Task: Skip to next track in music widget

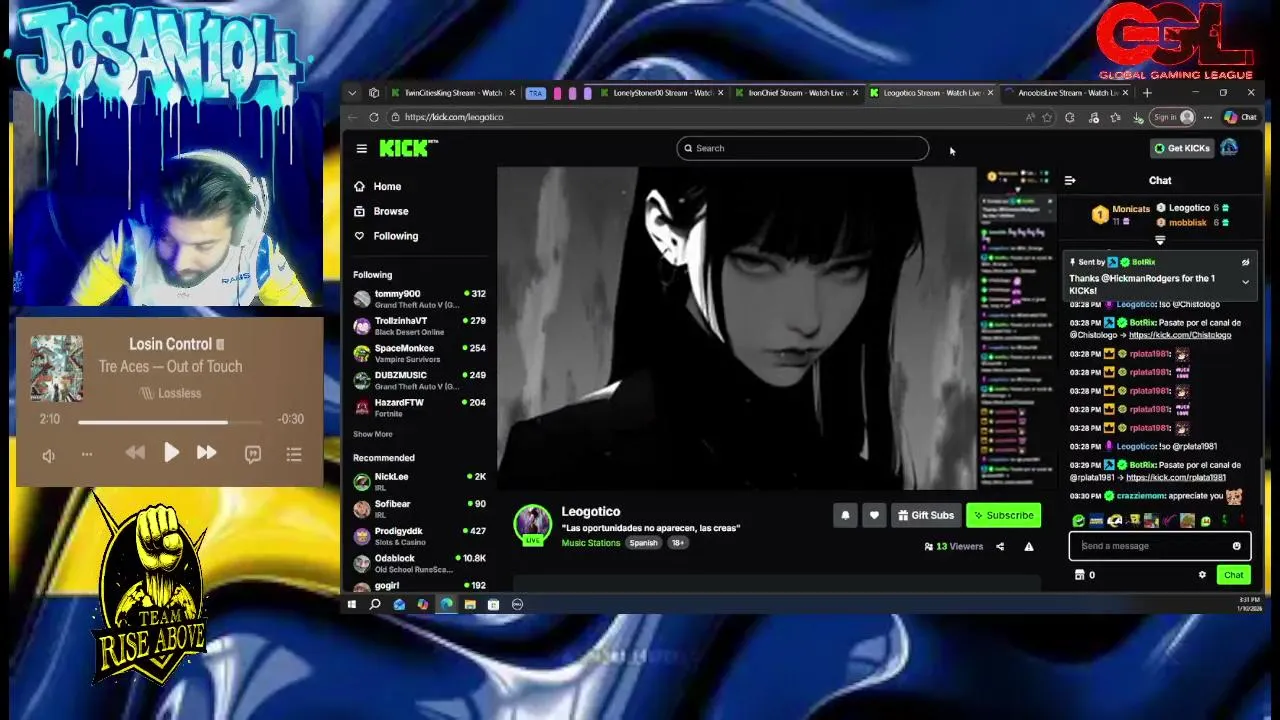Action: [206, 453]
